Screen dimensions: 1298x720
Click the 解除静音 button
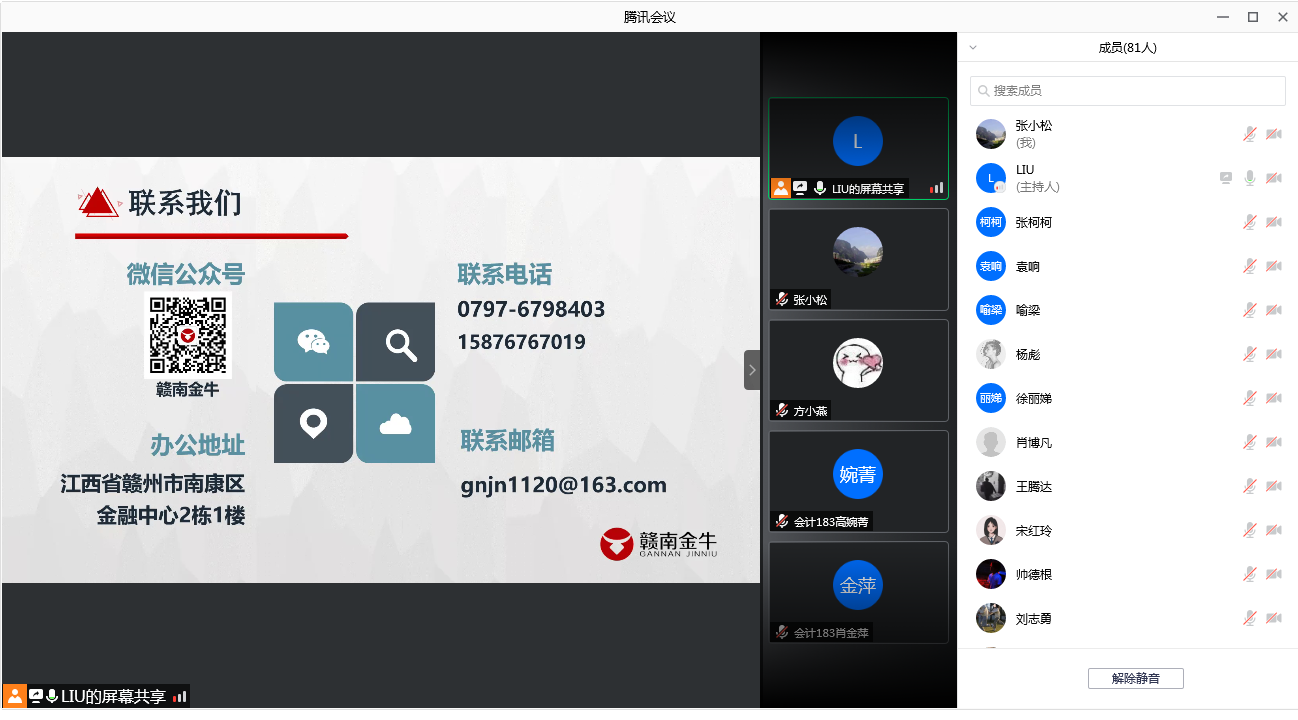pyautogui.click(x=1136, y=678)
